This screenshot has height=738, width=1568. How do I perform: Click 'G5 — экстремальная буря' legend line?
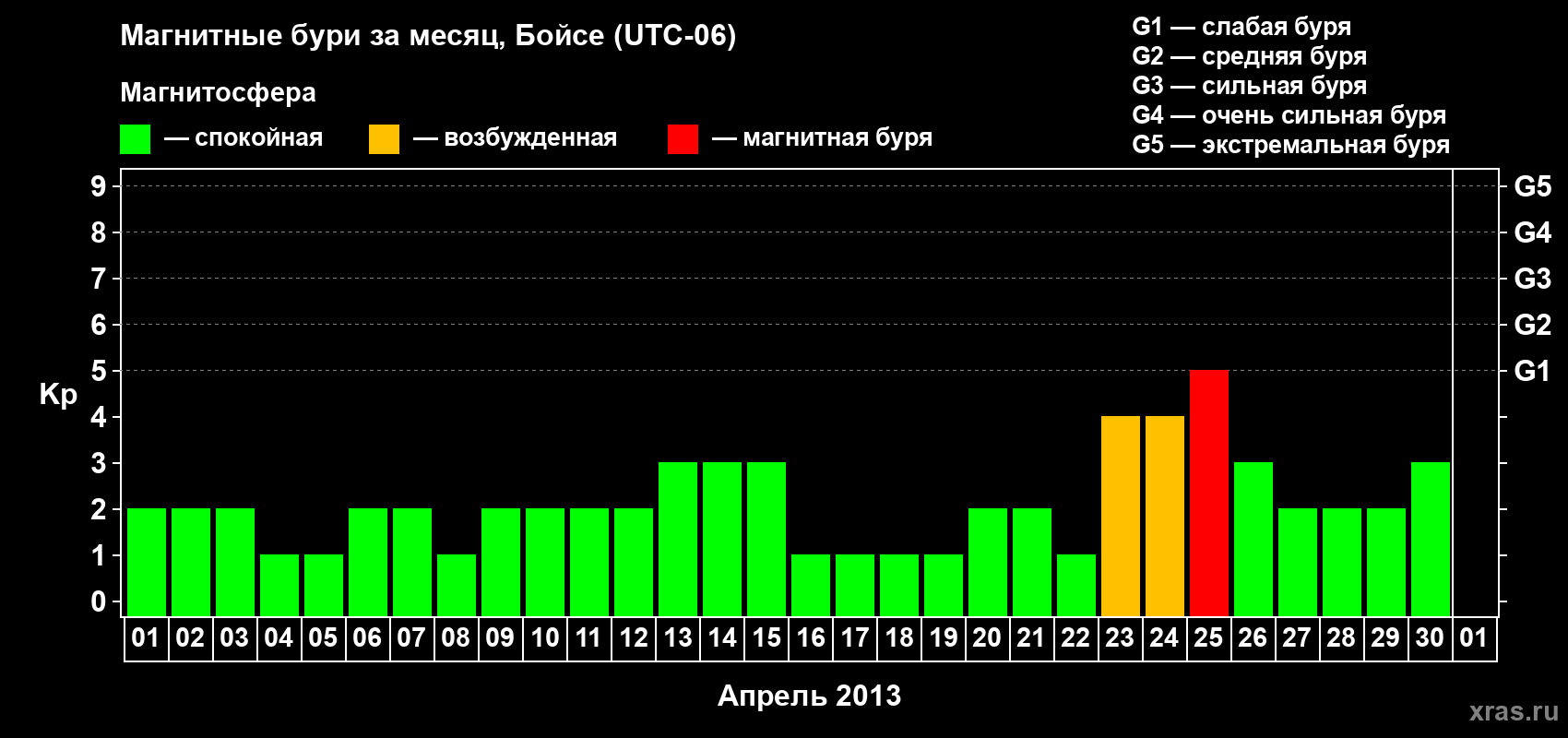pyautogui.click(x=1291, y=146)
